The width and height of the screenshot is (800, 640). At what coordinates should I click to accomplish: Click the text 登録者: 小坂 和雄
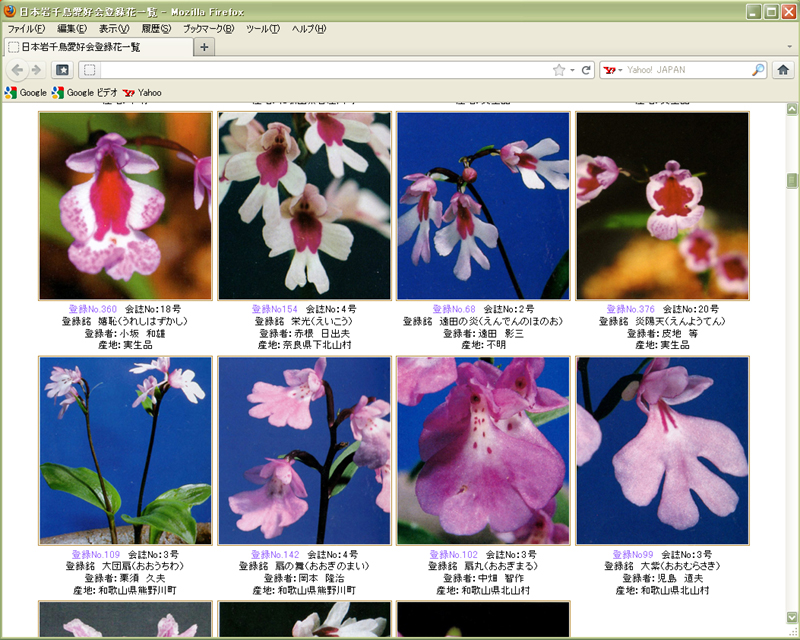point(125,333)
